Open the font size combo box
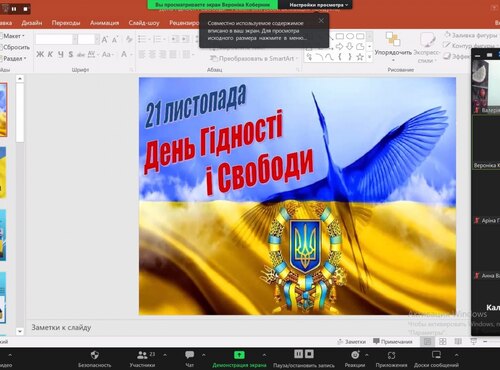 click(88, 39)
